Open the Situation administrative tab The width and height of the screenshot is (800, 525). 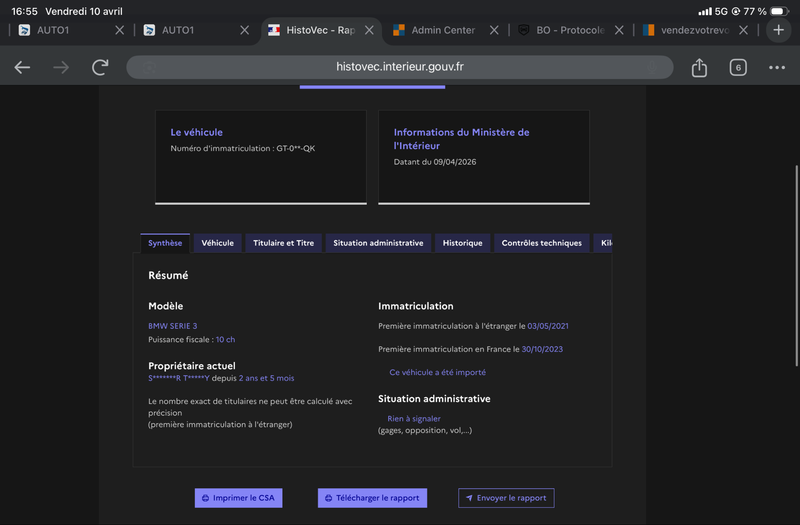378,243
